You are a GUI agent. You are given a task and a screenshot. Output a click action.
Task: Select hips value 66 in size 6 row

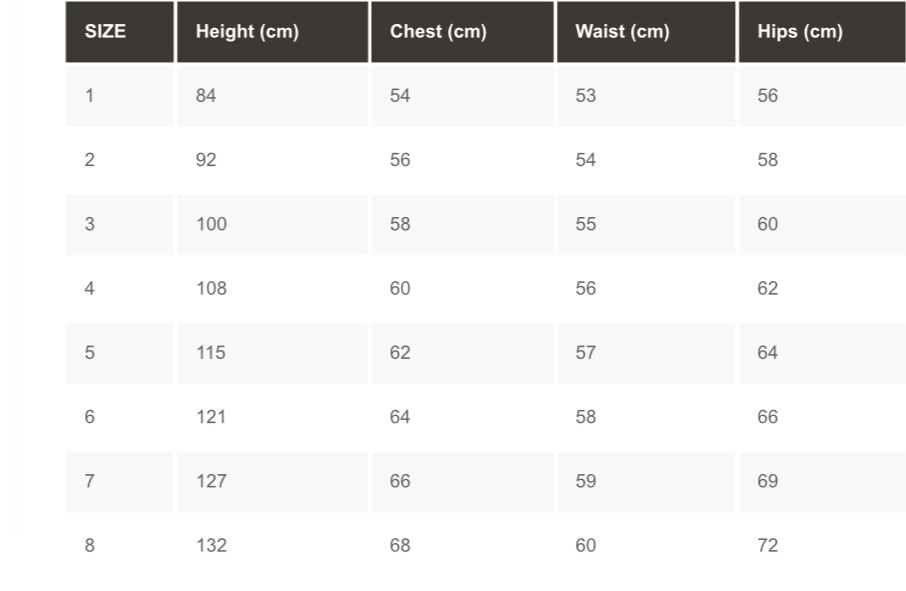tap(767, 417)
